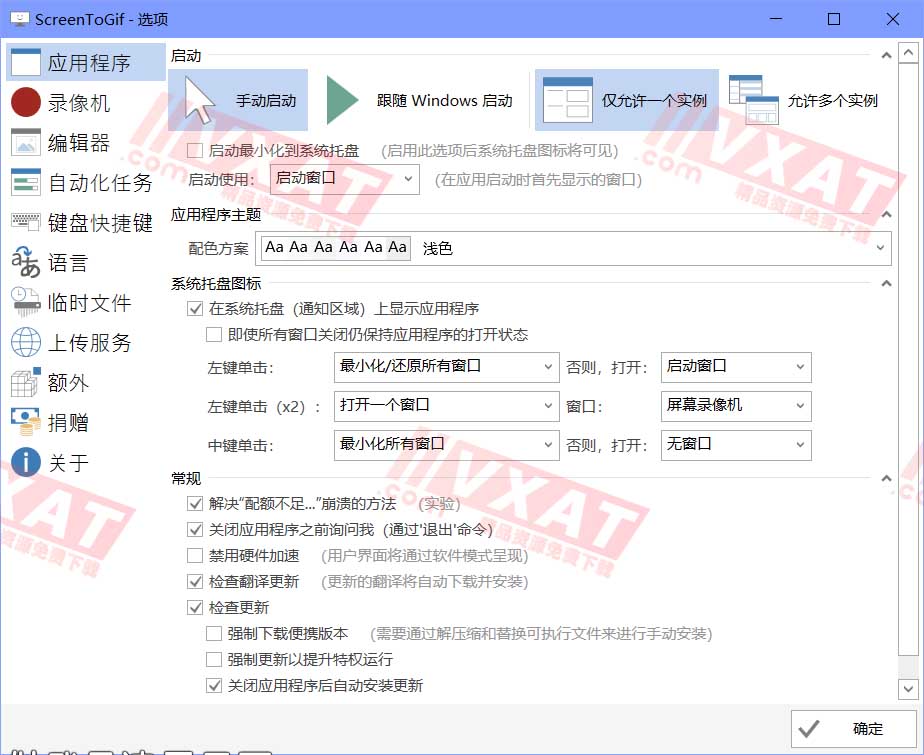The width and height of the screenshot is (924, 755).
Task: Click the 键盘快捷键 keyboard icon
Action: pos(26,222)
